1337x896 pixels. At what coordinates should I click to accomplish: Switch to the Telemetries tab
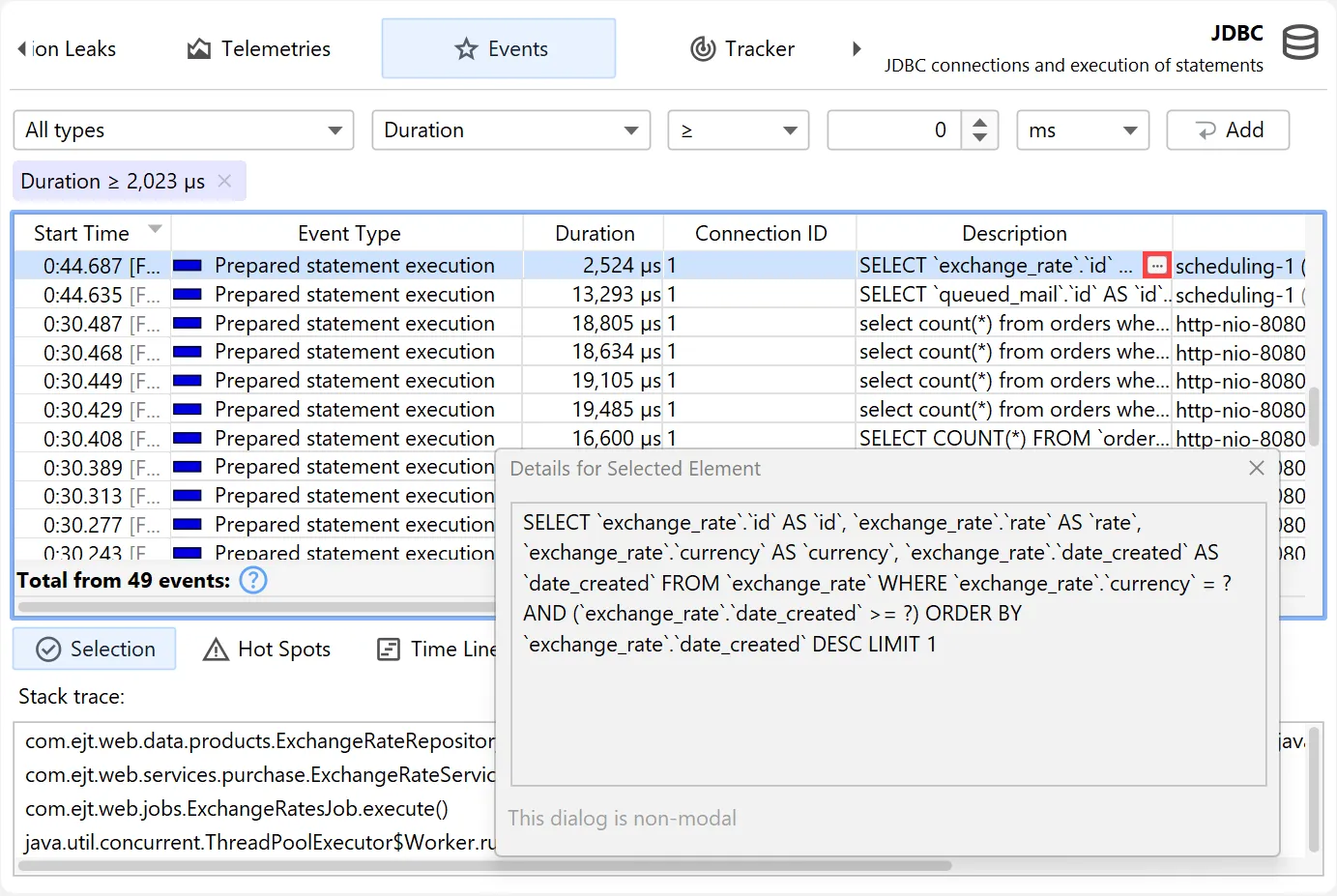point(258,48)
